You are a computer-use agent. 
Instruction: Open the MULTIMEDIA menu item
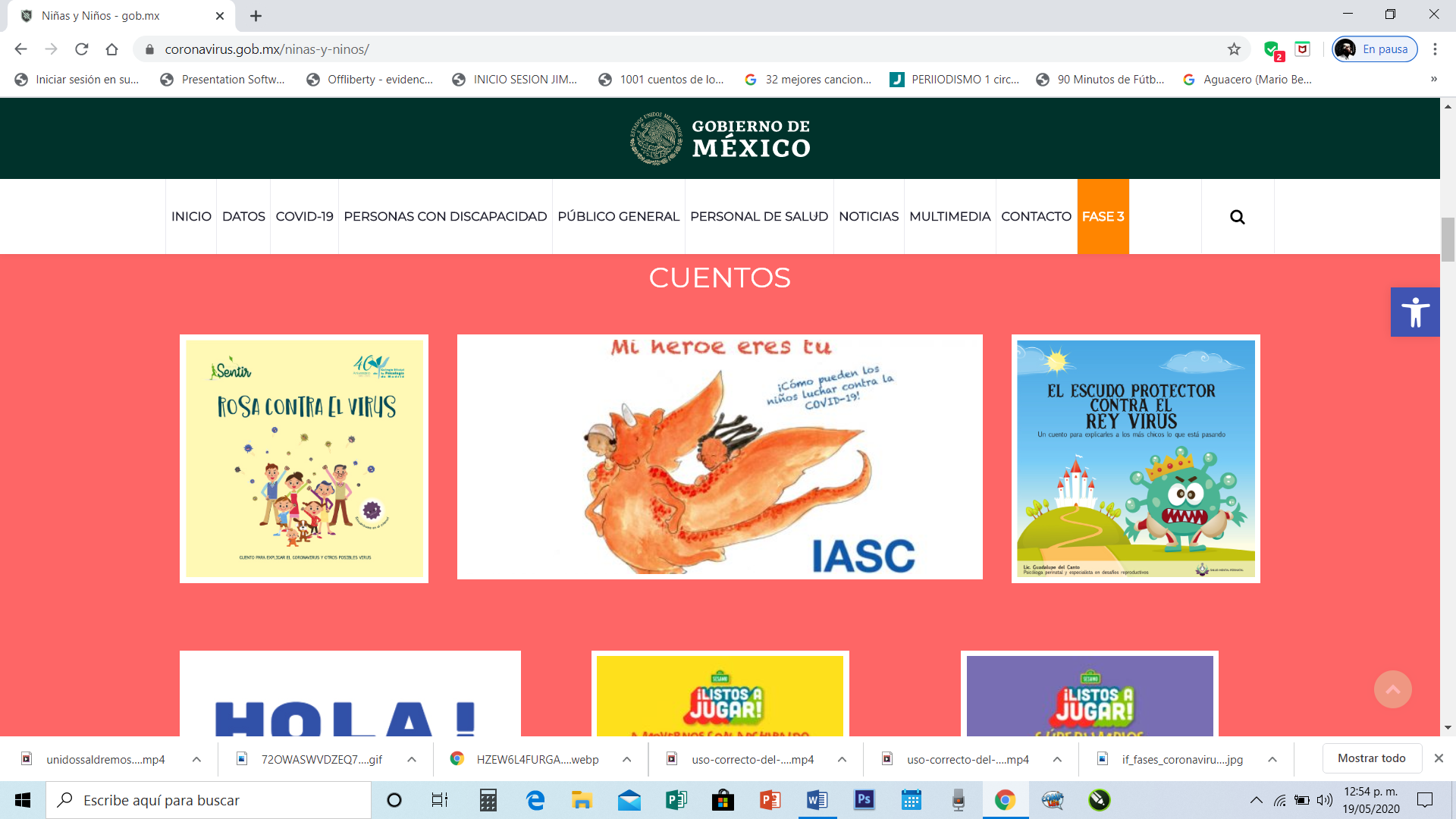pos(949,217)
